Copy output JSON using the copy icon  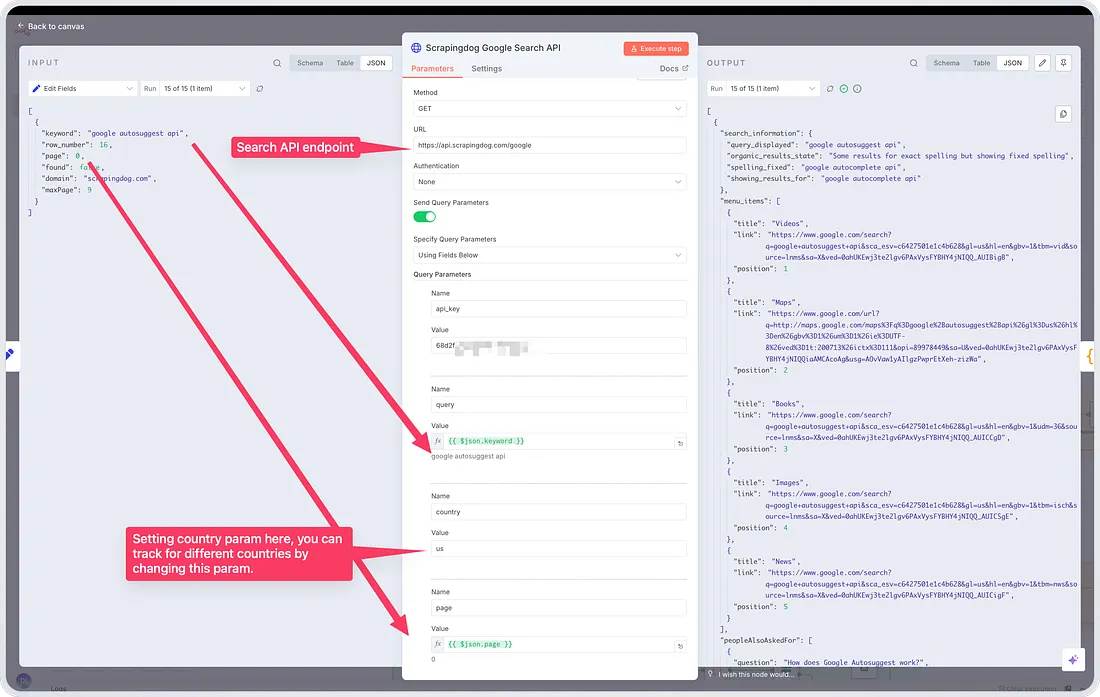1062,114
